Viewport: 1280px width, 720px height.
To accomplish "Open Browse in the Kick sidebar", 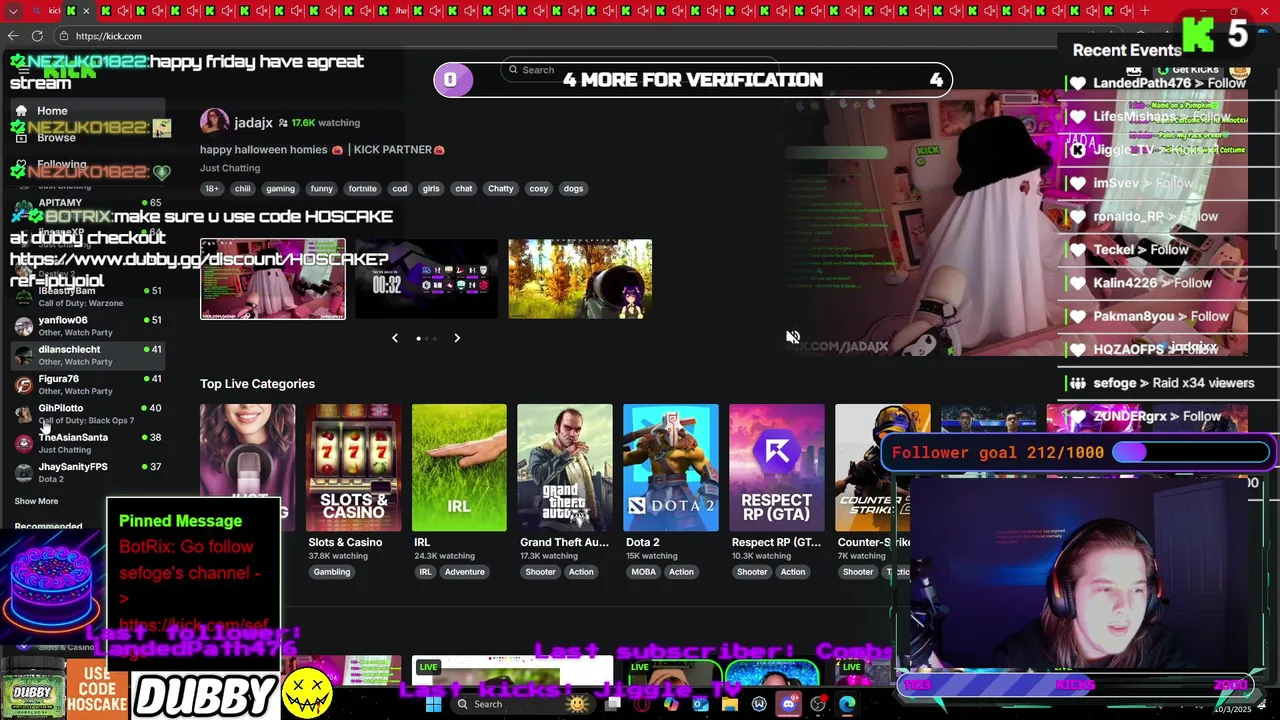I will (x=56, y=138).
